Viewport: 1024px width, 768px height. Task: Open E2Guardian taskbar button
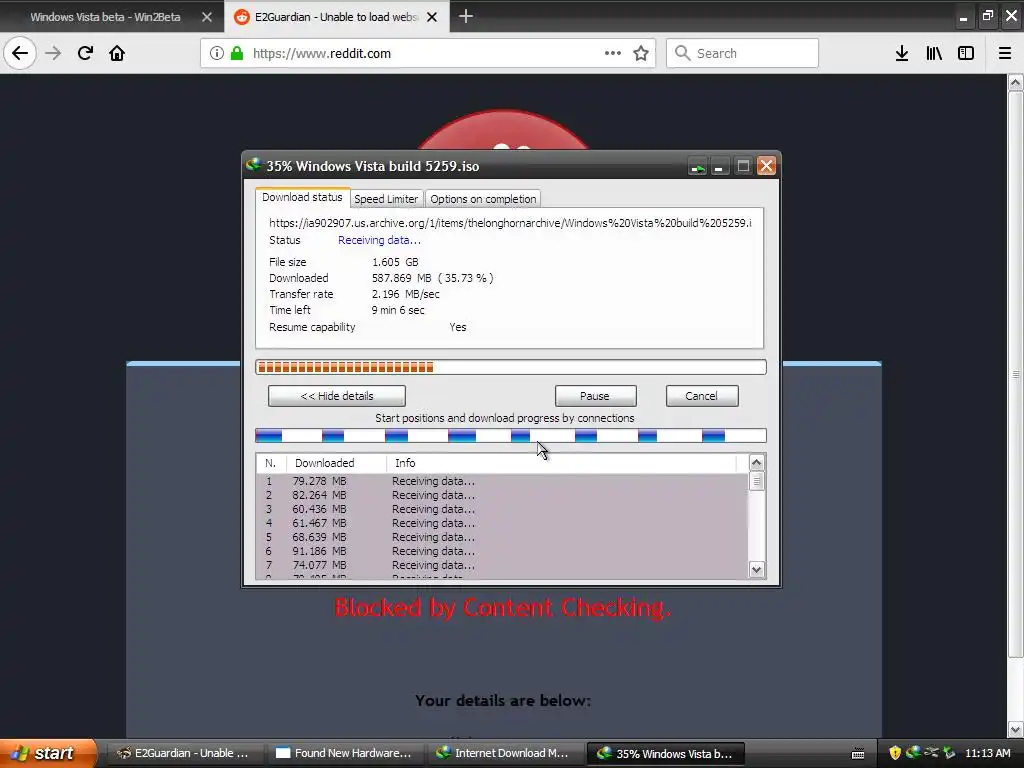point(184,753)
